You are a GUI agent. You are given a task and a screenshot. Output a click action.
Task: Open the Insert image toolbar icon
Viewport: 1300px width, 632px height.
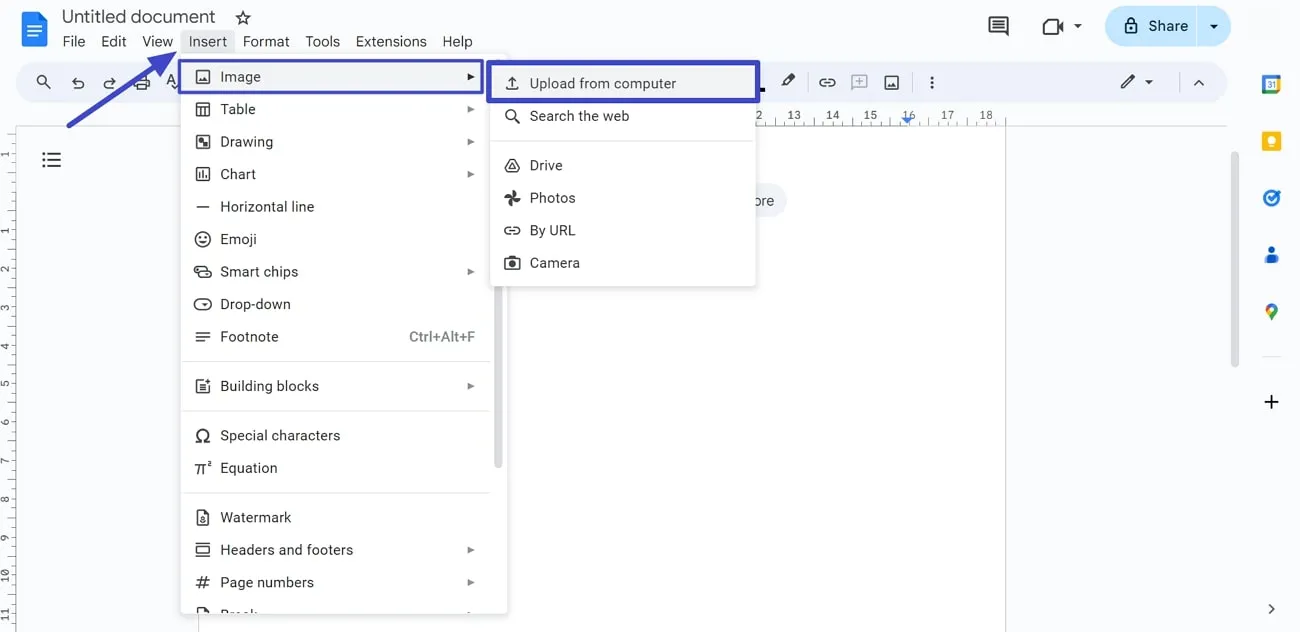891,82
